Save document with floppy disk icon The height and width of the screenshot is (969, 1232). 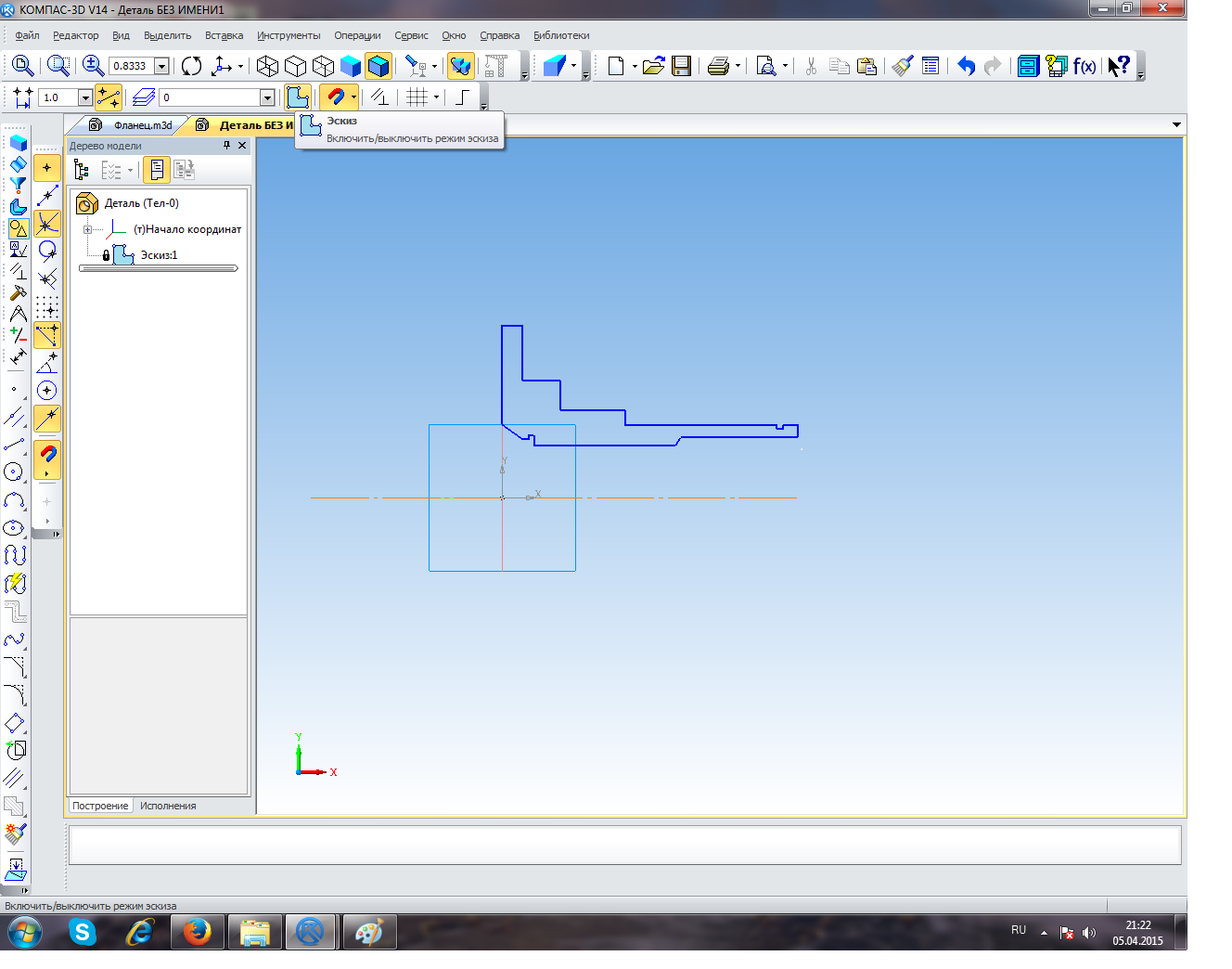click(682, 66)
